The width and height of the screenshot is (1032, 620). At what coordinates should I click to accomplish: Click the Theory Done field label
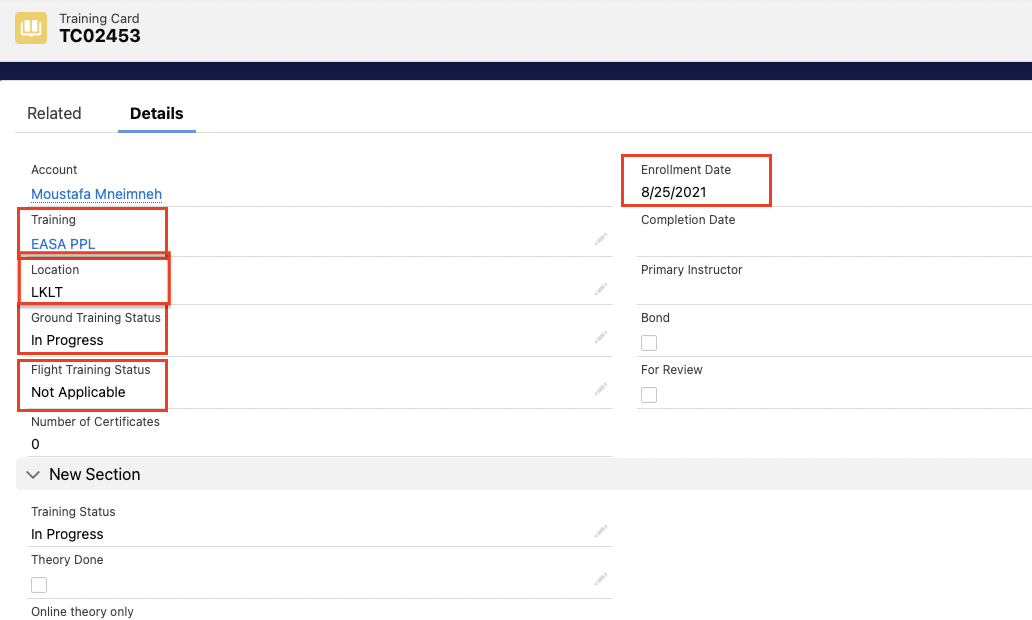[x=67, y=560]
